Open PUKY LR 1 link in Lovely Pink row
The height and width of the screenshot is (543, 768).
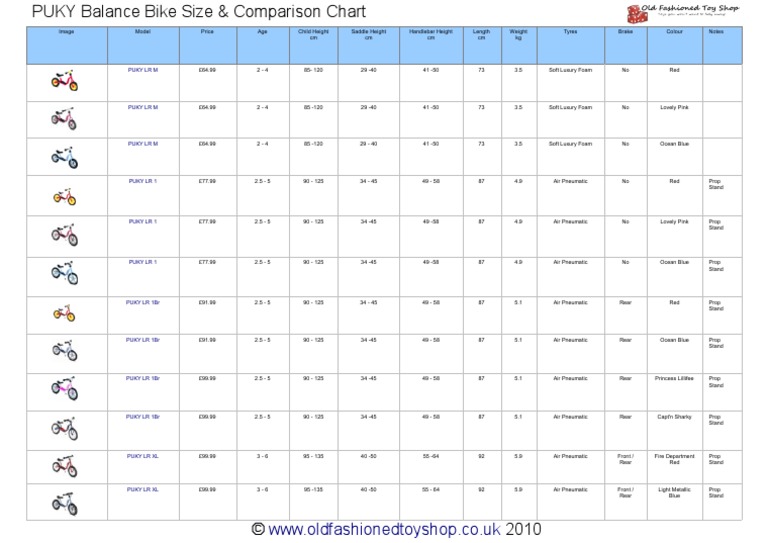tap(143, 222)
